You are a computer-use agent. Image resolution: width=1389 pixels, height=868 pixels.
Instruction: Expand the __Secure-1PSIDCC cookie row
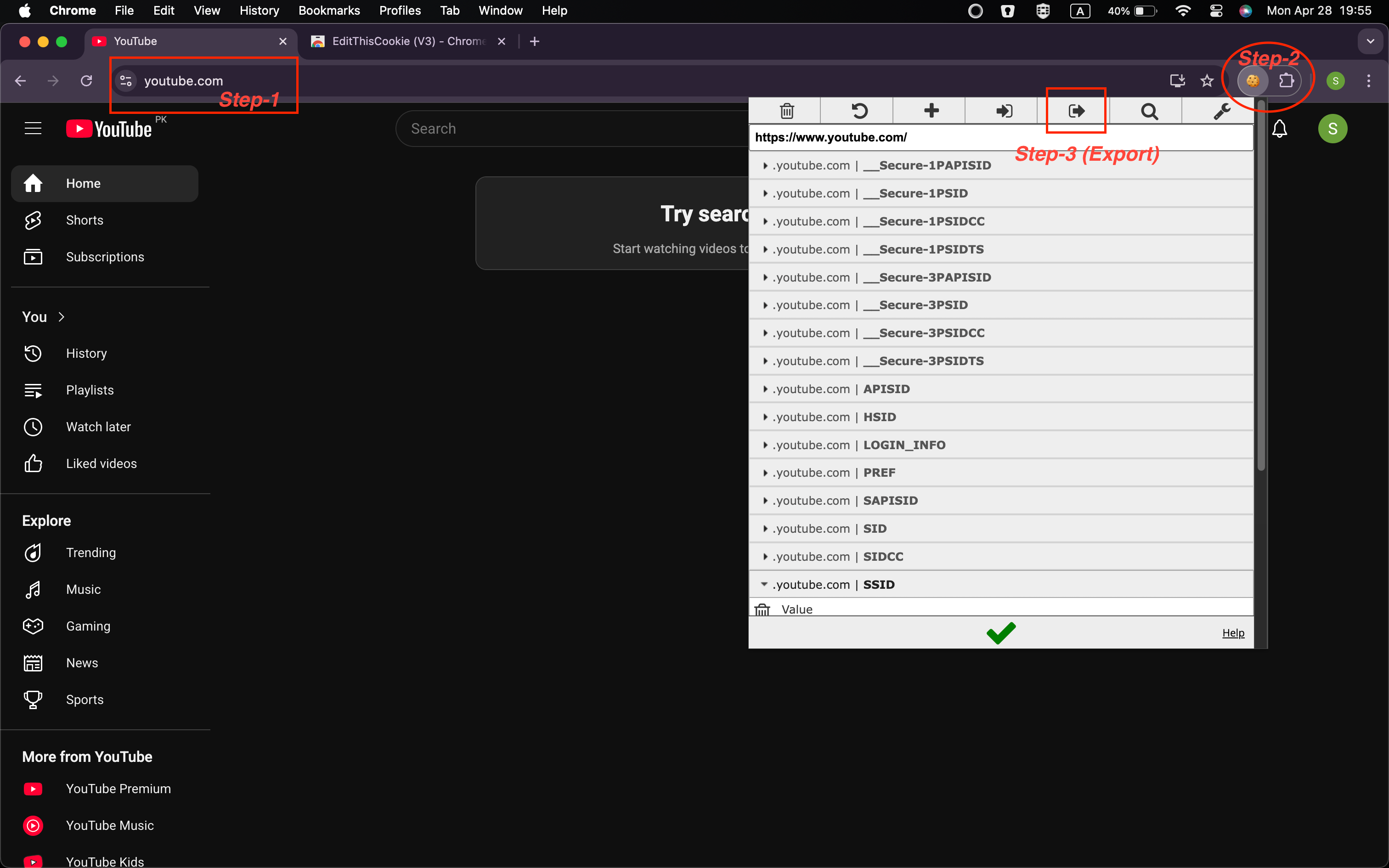(x=1000, y=221)
